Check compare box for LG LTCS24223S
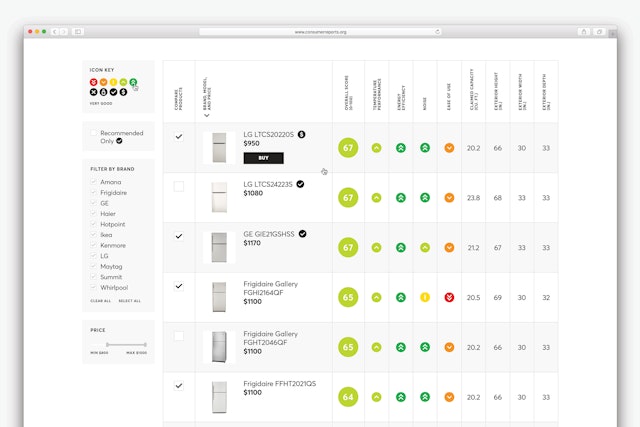This screenshot has height=427, width=640. (179, 187)
